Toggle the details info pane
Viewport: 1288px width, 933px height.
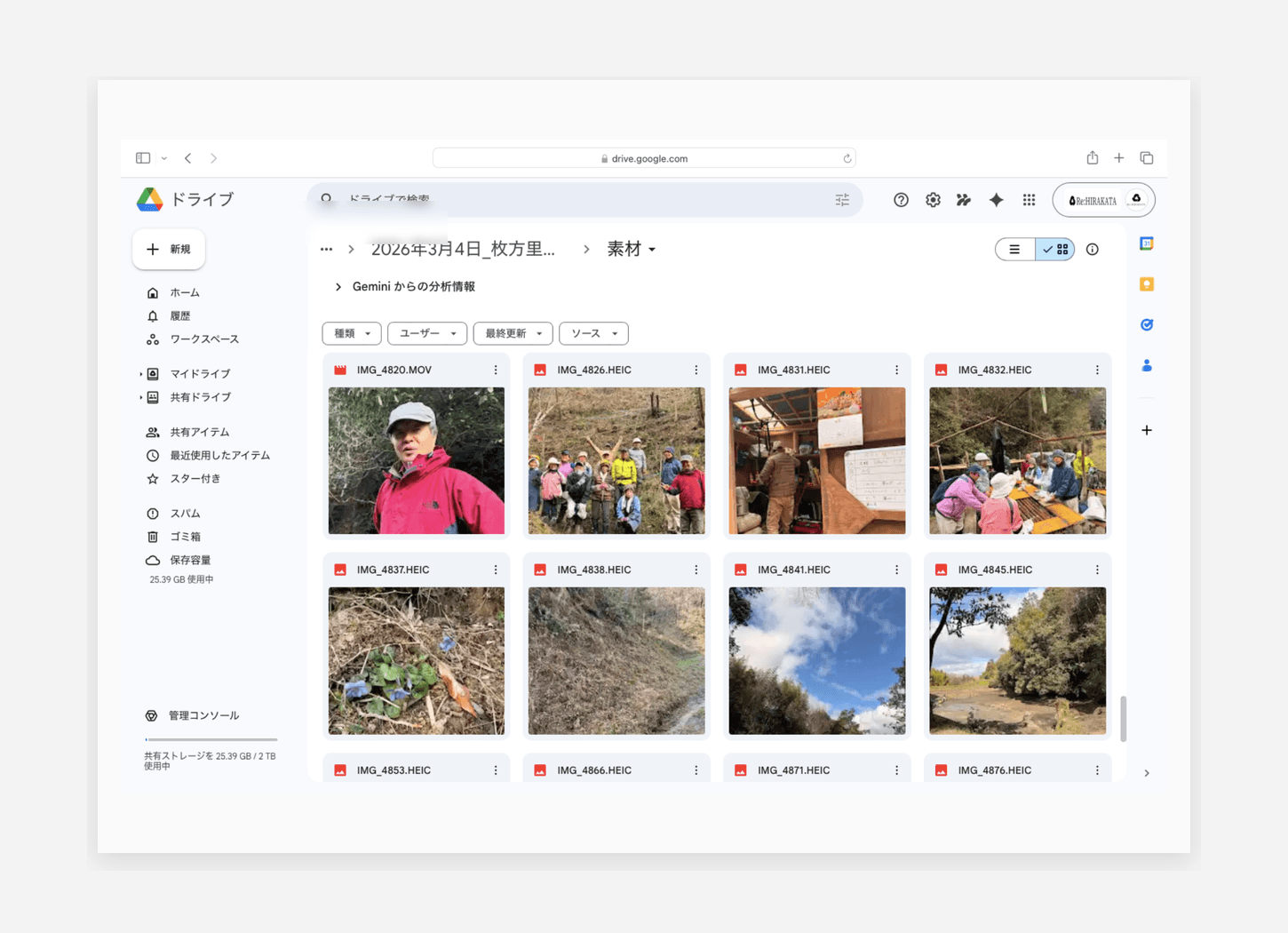point(1092,249)
